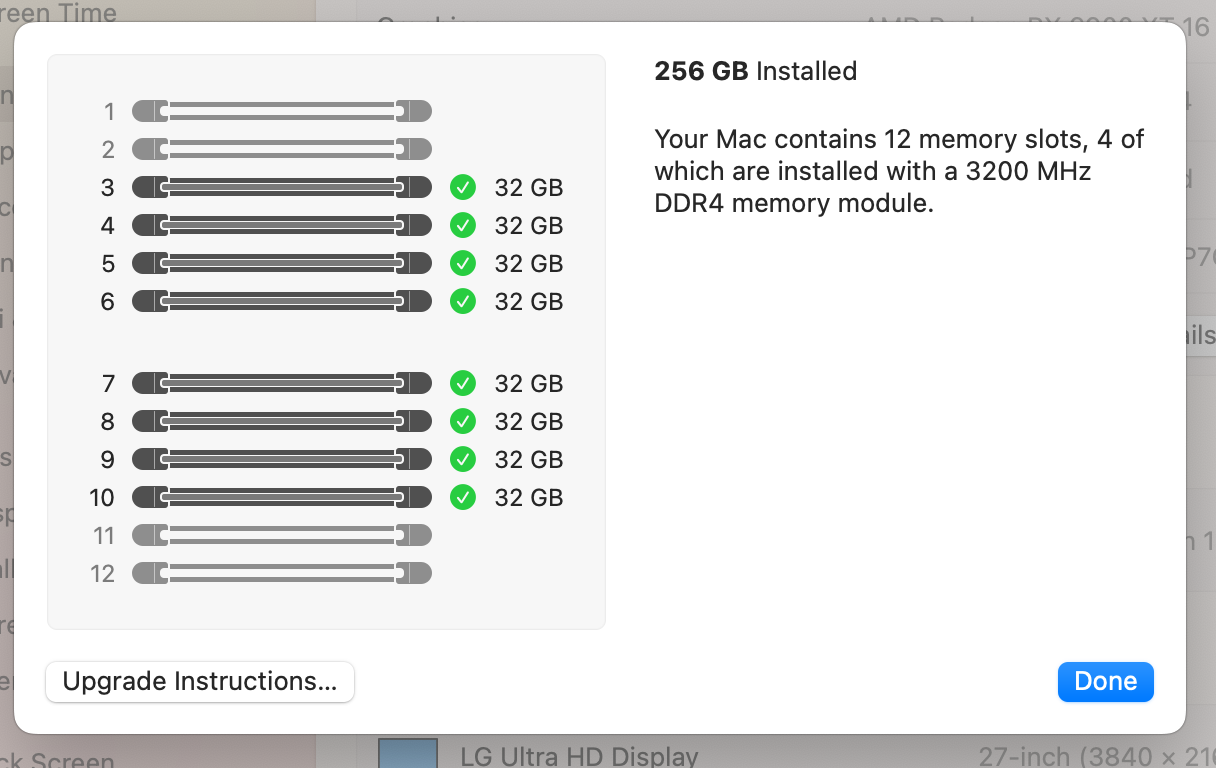Click the green checkmark for slot 5

(x=462, y=263)
